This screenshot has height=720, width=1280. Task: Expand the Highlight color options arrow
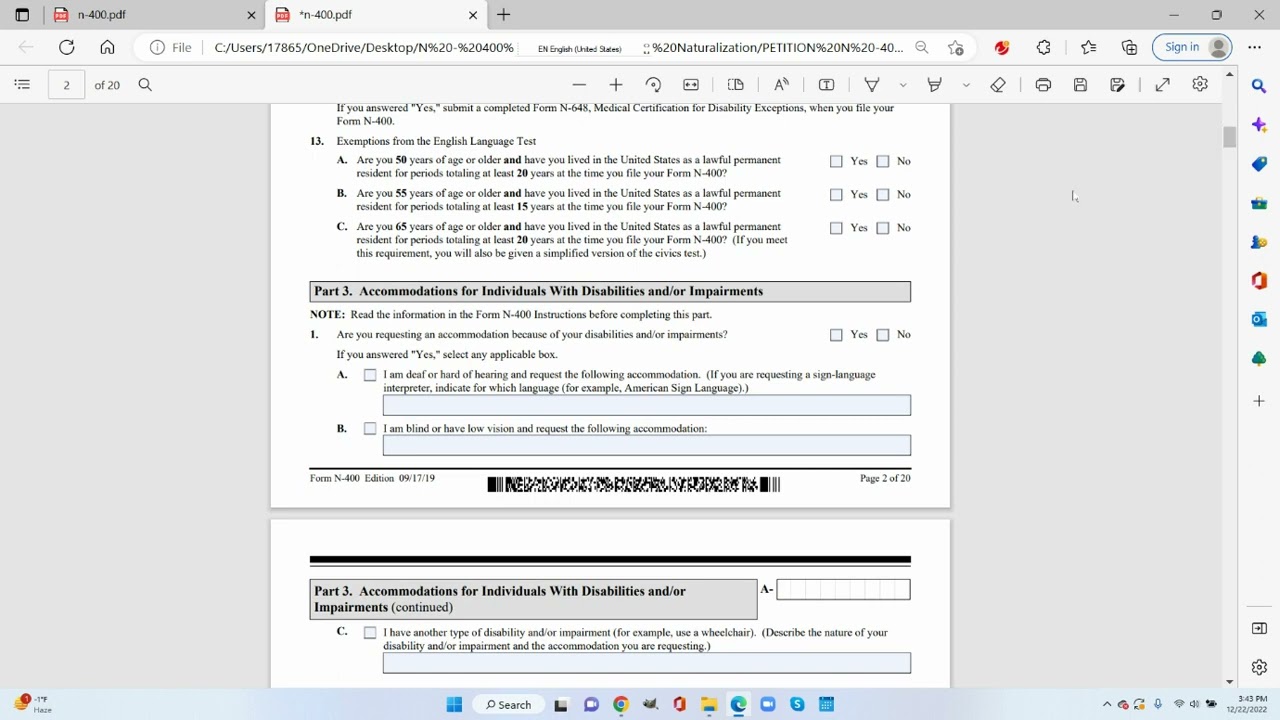966,85
